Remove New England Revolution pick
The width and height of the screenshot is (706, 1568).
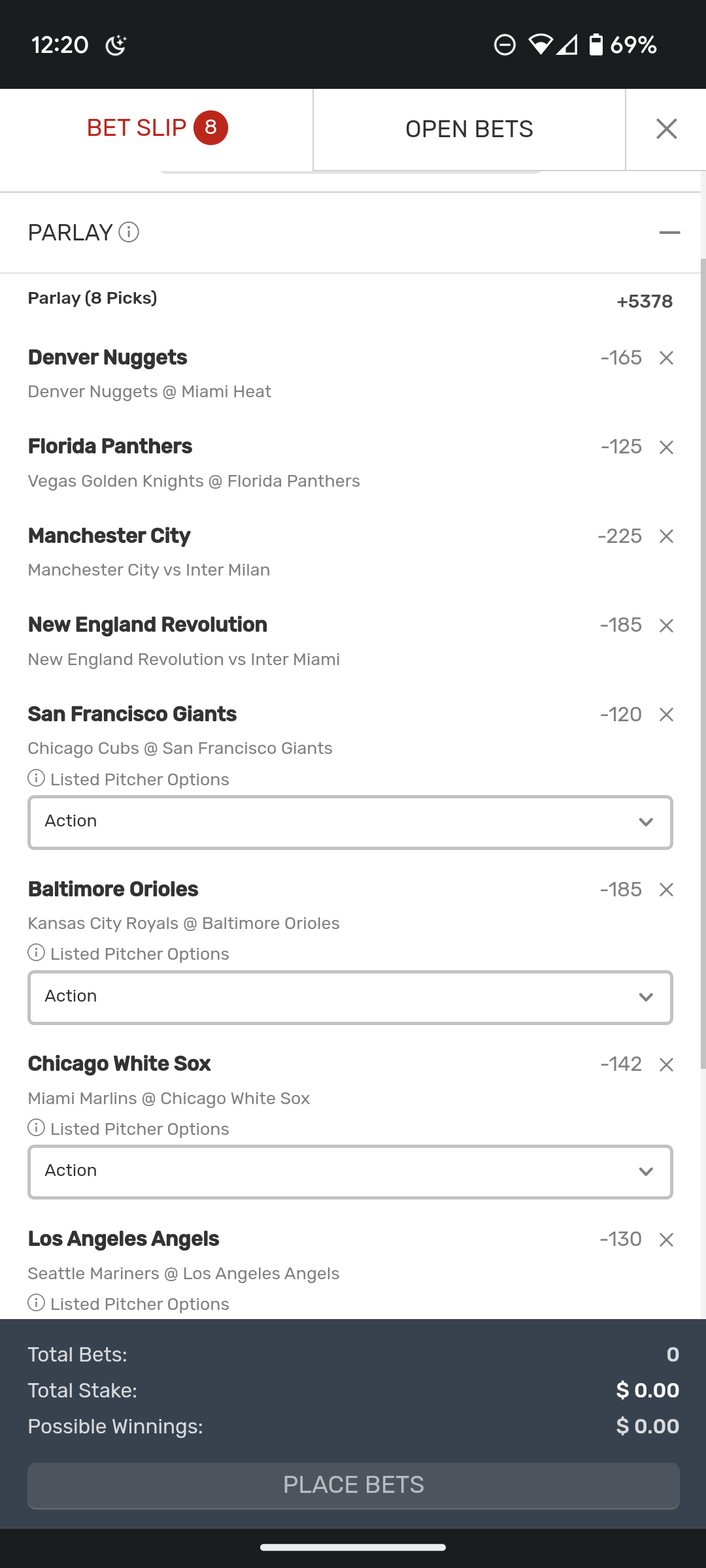666,626
